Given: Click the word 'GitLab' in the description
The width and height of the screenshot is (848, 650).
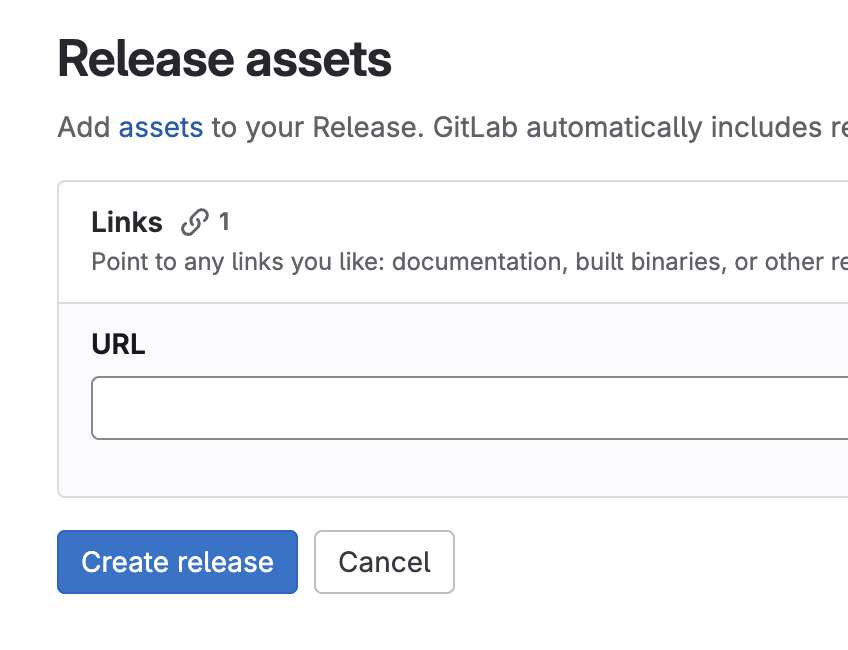Looking at the screenshot, I should point(475,128).
